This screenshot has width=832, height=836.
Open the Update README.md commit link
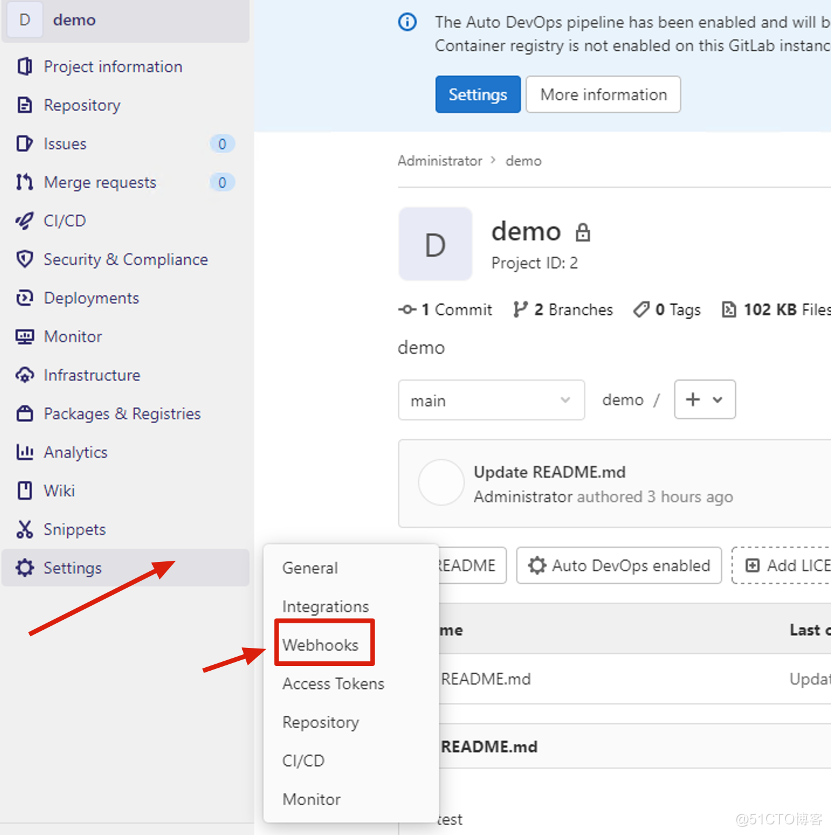coord(550,472)
